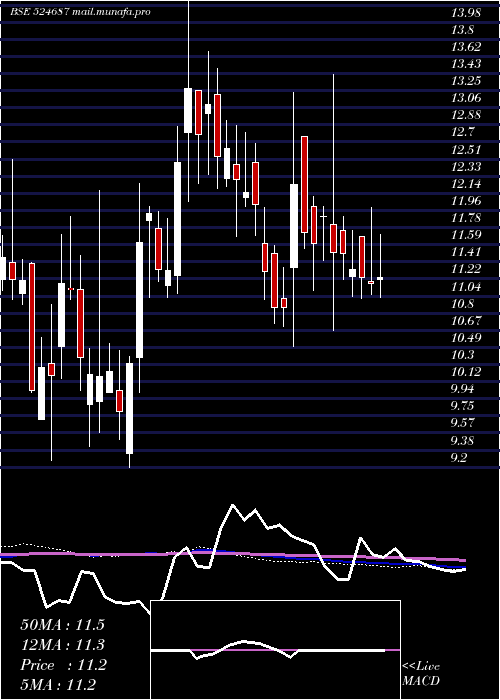Select the 11.41 axis value
Screen dimensions: 500x700
(466, 251)
